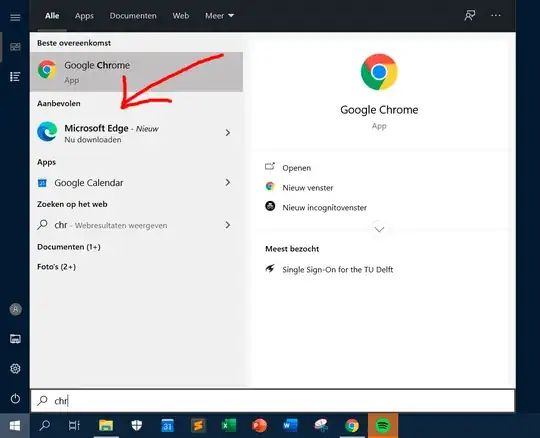Open PowerPoint from taskbar
The width and height of the screenshot is (540, 438).
pos(259,426)
